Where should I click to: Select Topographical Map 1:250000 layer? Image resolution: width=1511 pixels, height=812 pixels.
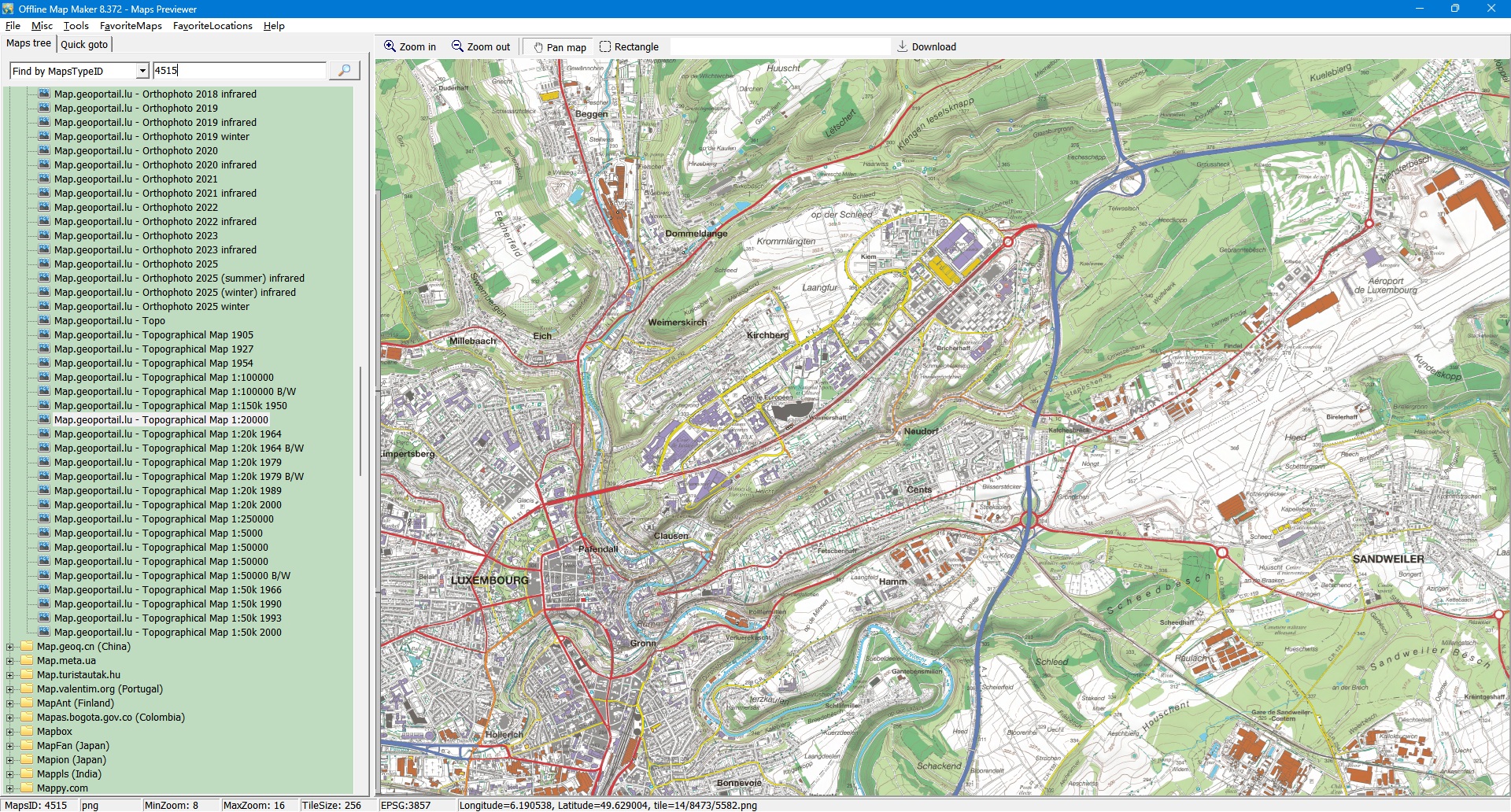coord(164,519)
